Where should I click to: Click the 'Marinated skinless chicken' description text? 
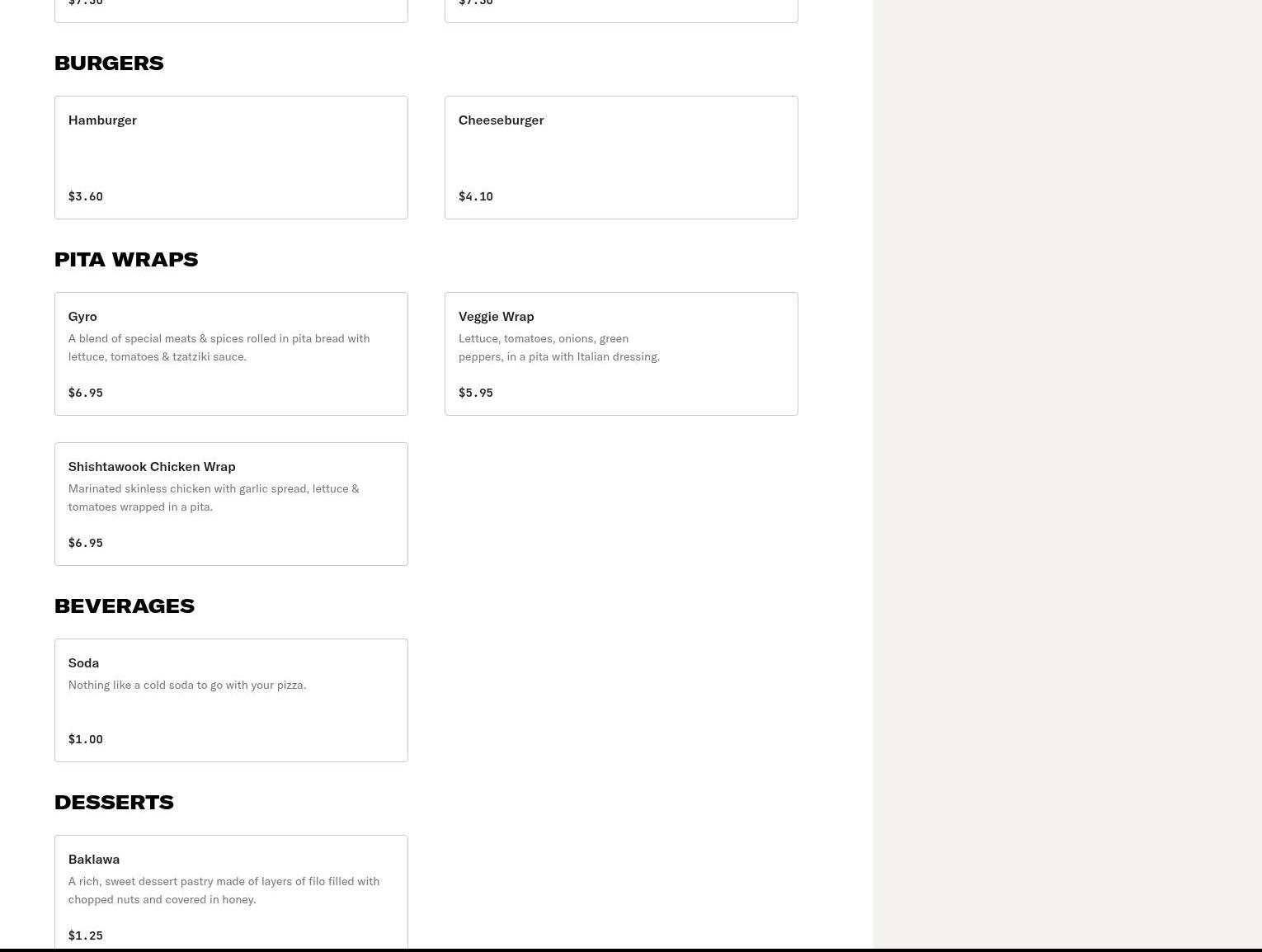[x=214, y=497]
